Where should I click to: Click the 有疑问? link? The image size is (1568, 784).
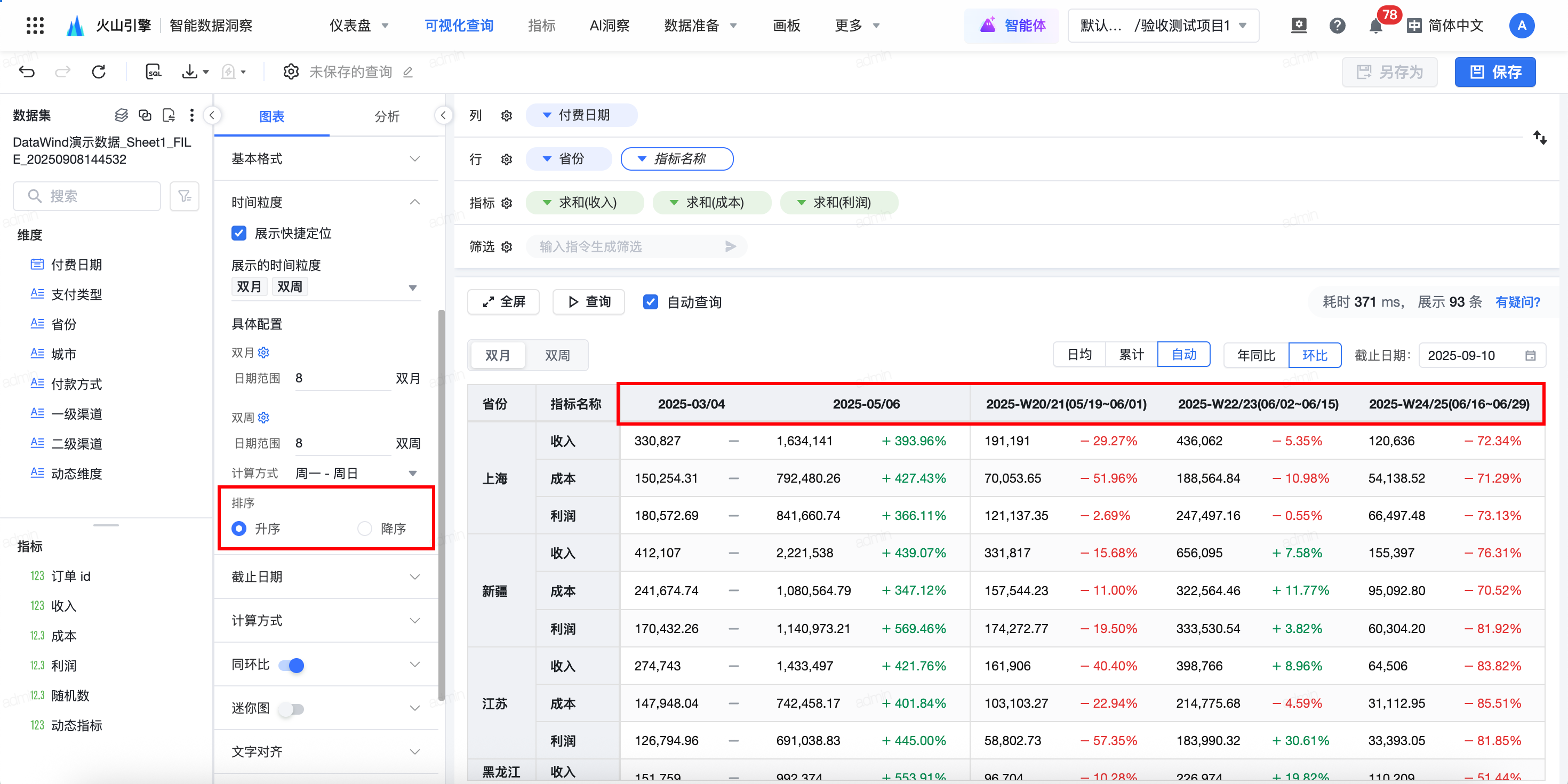tap(1517, 302)
